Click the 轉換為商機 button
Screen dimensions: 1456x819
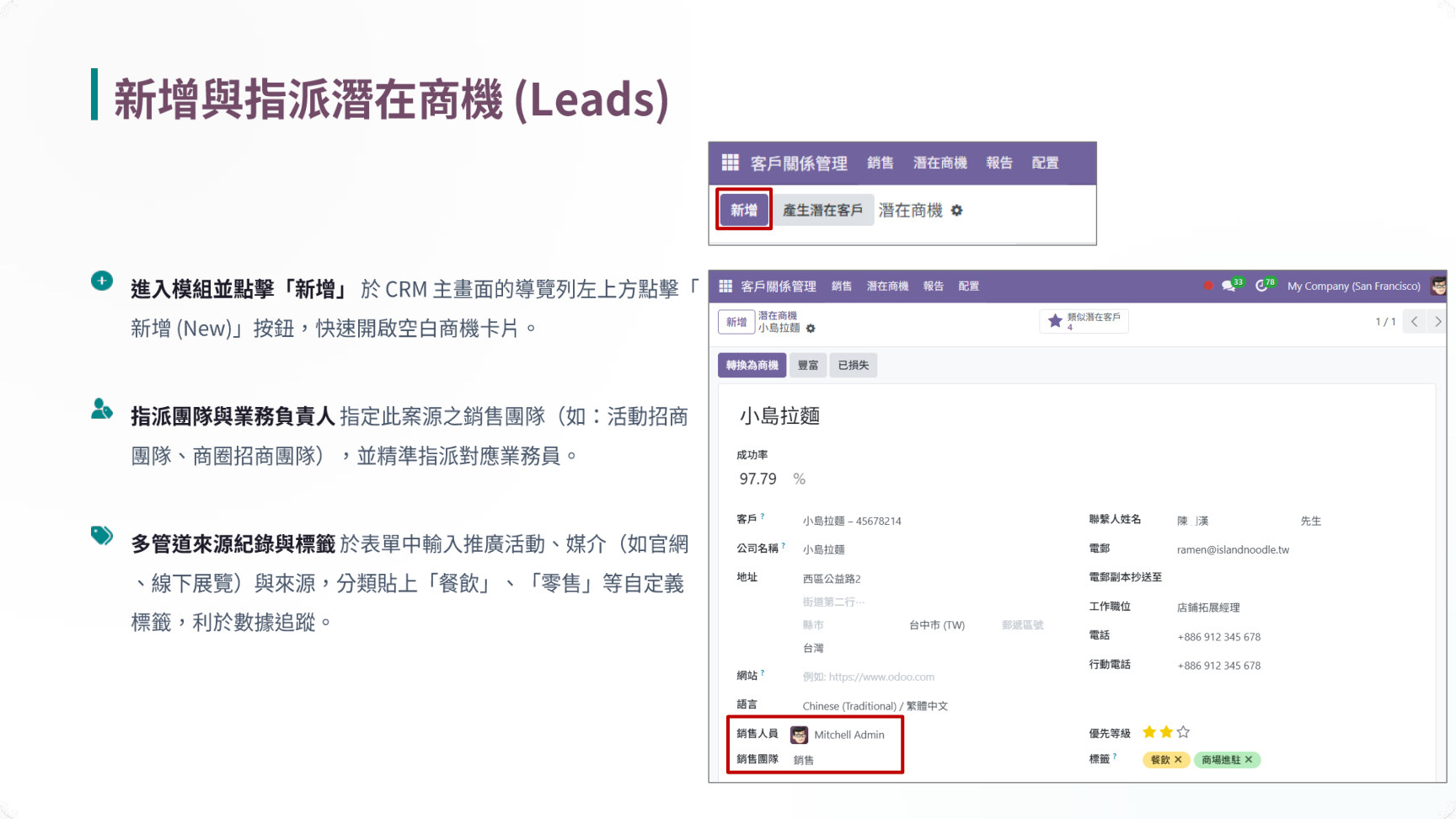(752, 365)
